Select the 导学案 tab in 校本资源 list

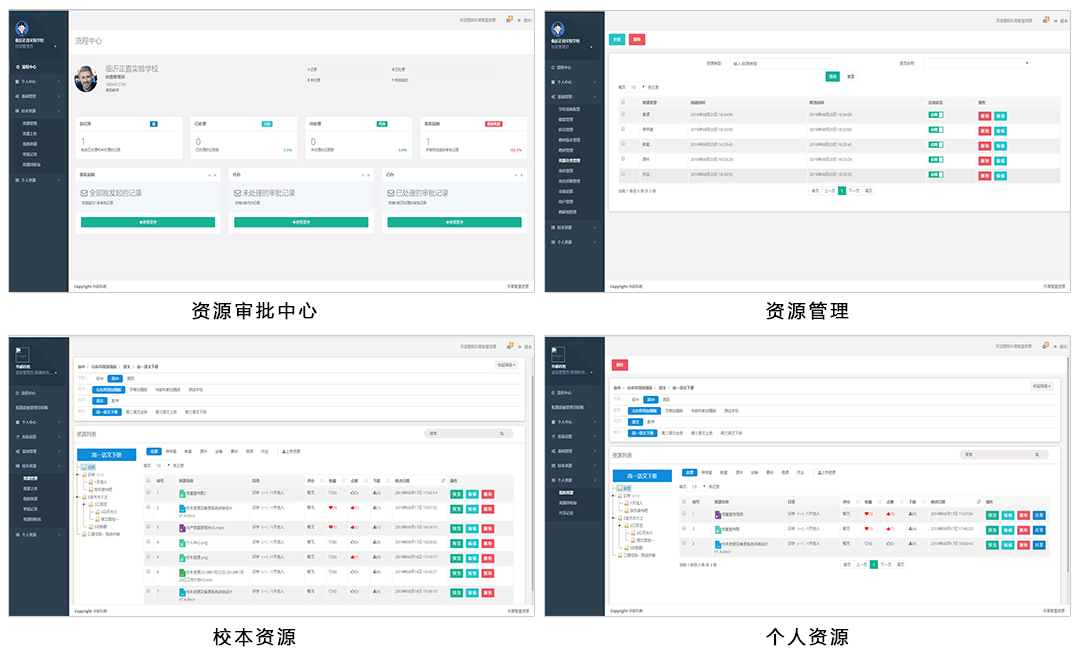pyautogui.click(x=172, y=451)
